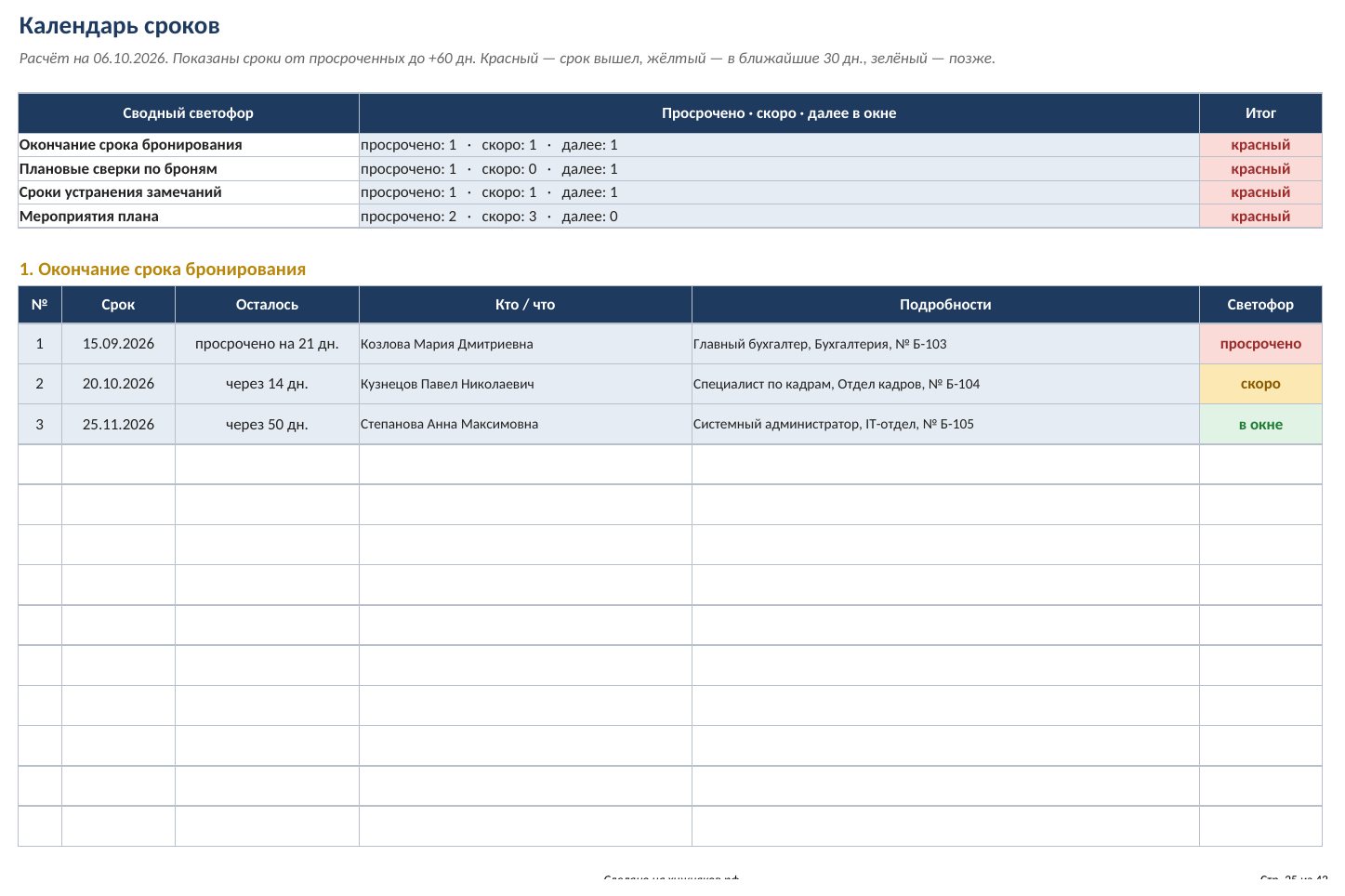The width and height of the screenshot is (1345, 896).
Task: Select "красный" result for Мероприятия плана
Action: click(x=1260, y=217)
